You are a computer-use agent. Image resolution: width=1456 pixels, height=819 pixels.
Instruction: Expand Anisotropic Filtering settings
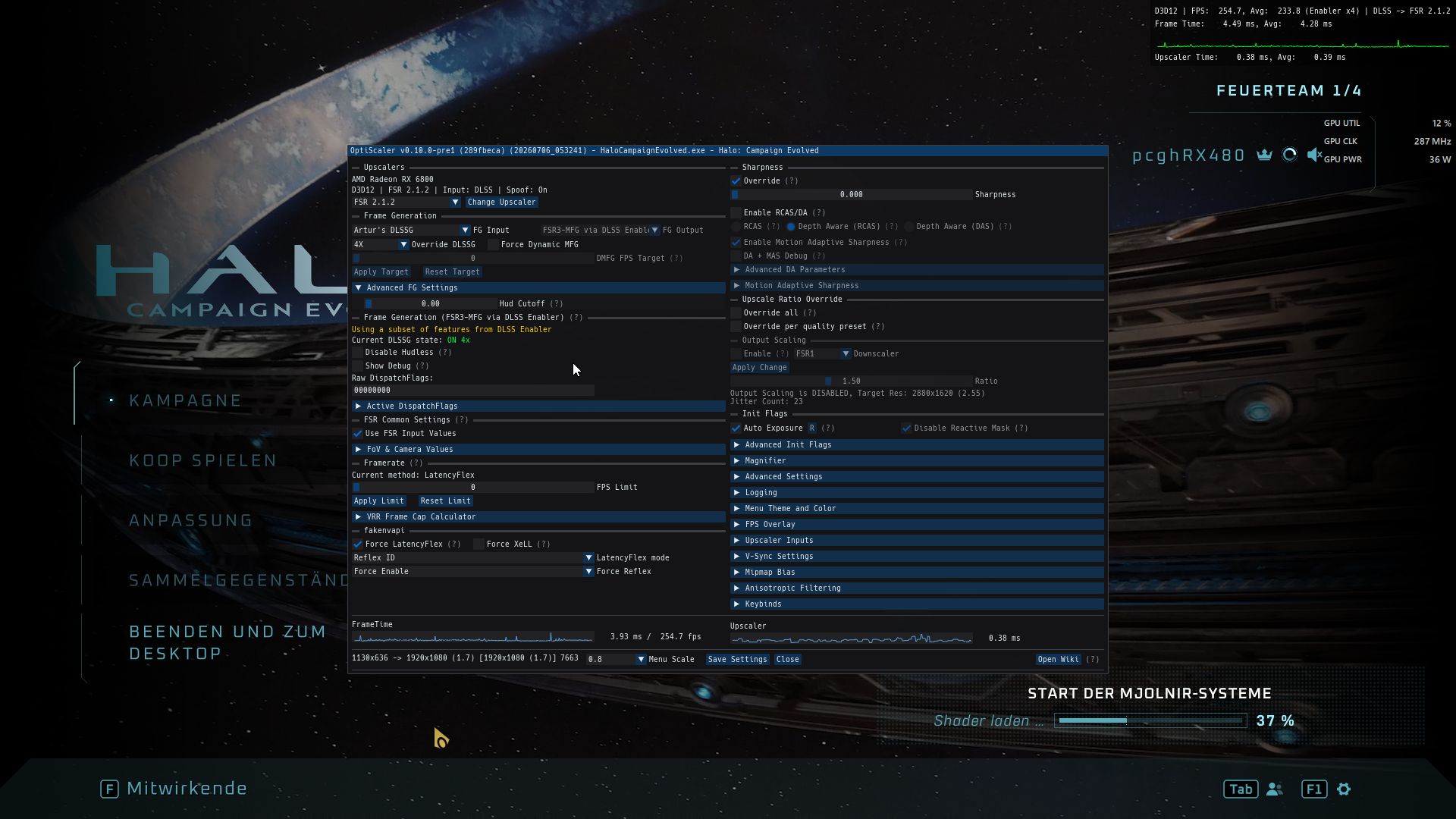(917, 588)
